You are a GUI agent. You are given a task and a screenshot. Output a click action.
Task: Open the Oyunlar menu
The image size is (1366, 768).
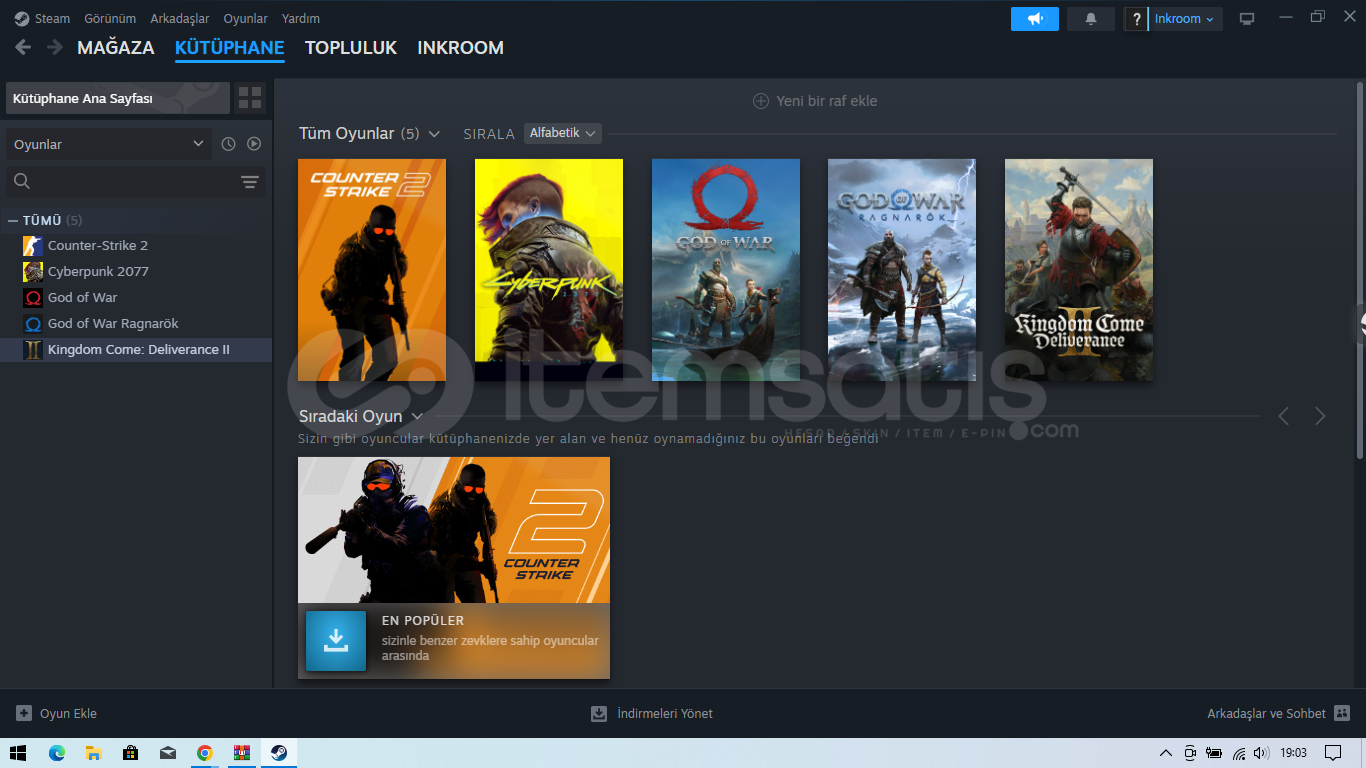coord(245,18)
